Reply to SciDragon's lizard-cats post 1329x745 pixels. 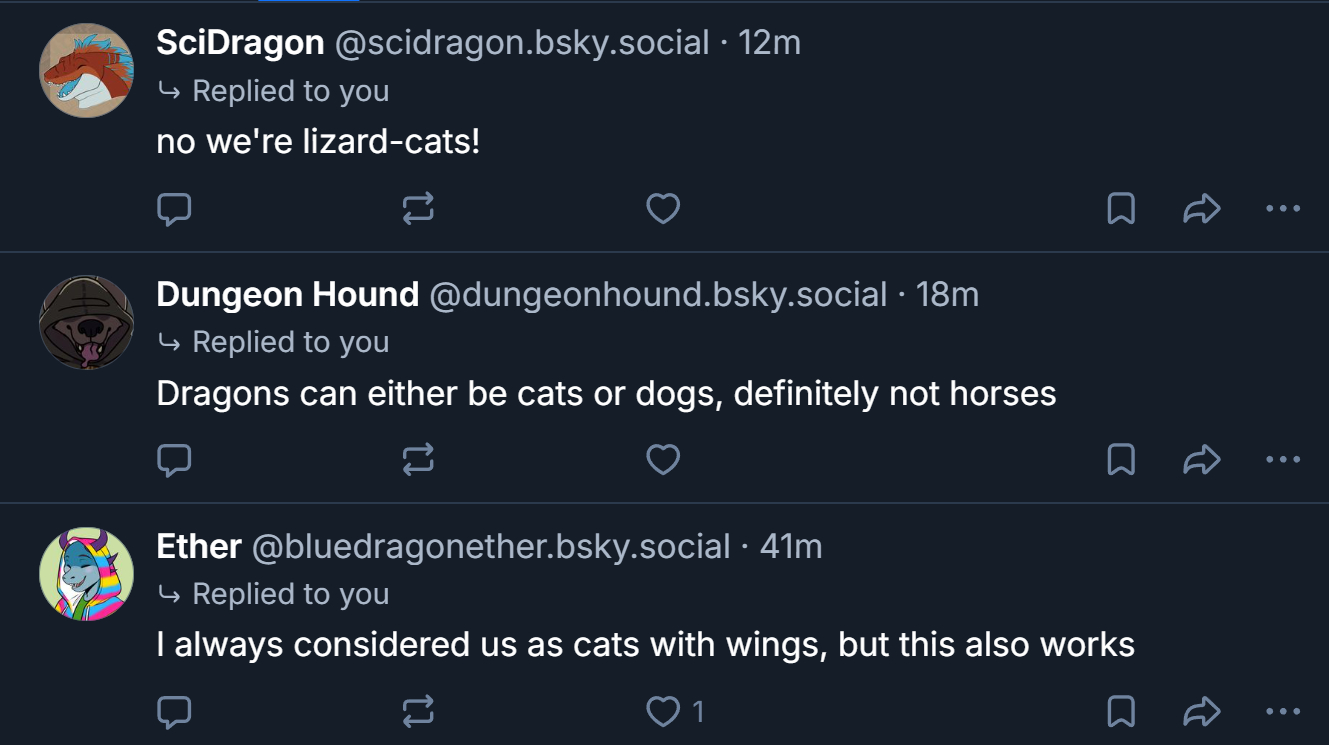tap(175, 208)
